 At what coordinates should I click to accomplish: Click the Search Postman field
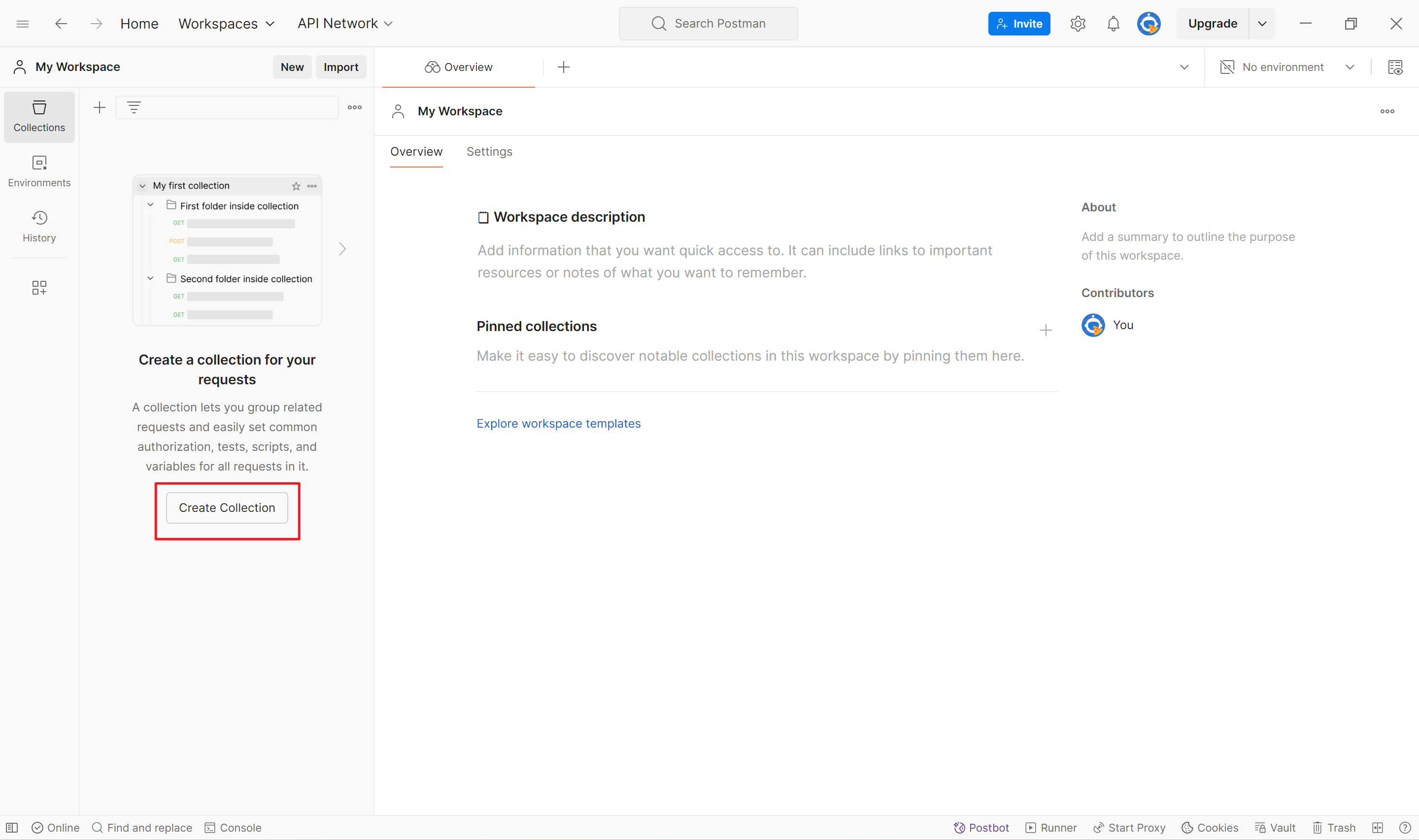(708, 24)
